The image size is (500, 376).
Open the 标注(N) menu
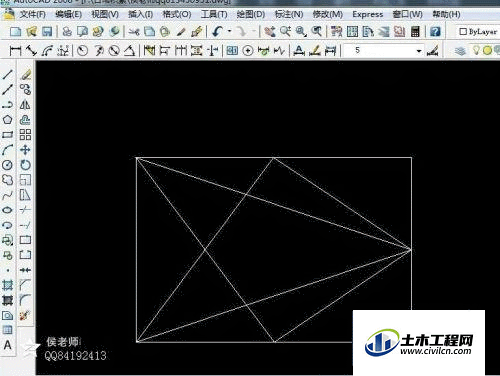click(289, 14)
